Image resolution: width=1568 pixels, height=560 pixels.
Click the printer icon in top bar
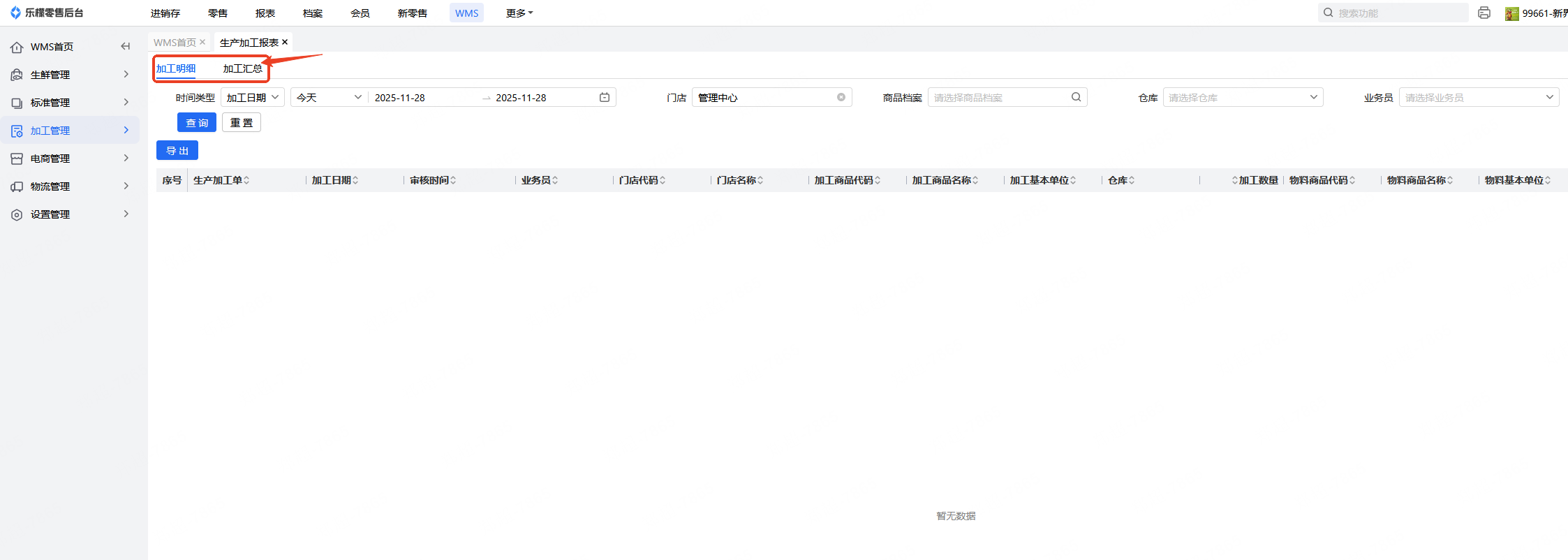[1484, 13]
